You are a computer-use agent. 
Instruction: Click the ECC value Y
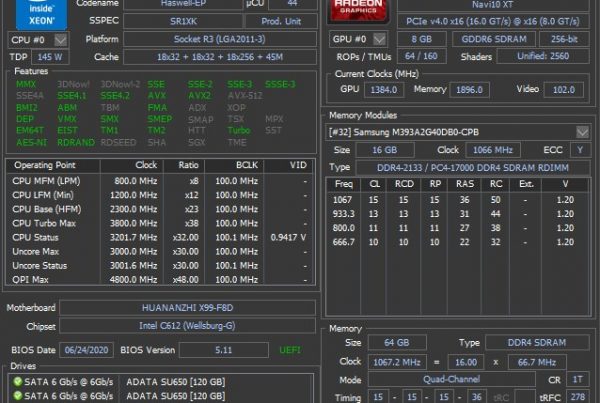(x=579, y=150)
